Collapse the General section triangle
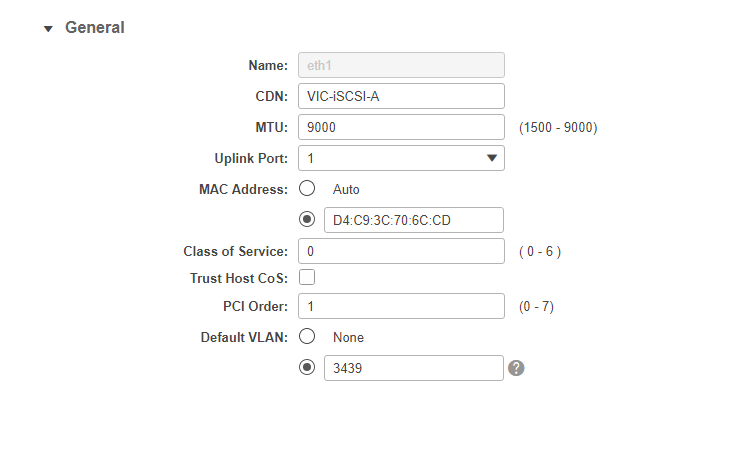Viewport: 750px width, 468px height. point(48,29)
